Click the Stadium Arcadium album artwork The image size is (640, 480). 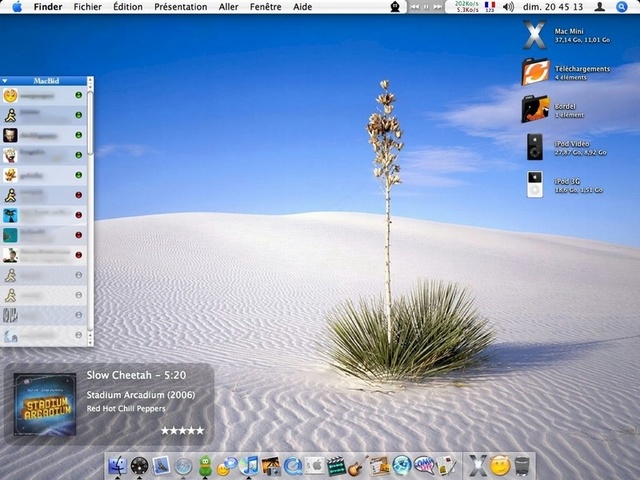tap(45, 404)
